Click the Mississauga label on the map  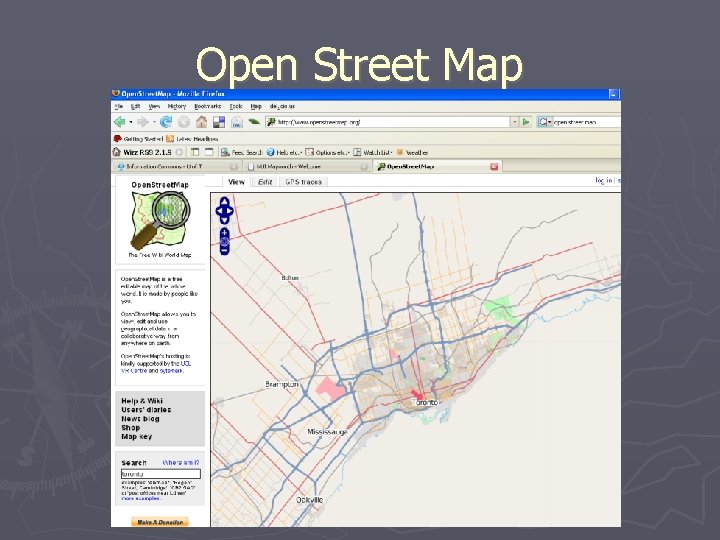327,432
